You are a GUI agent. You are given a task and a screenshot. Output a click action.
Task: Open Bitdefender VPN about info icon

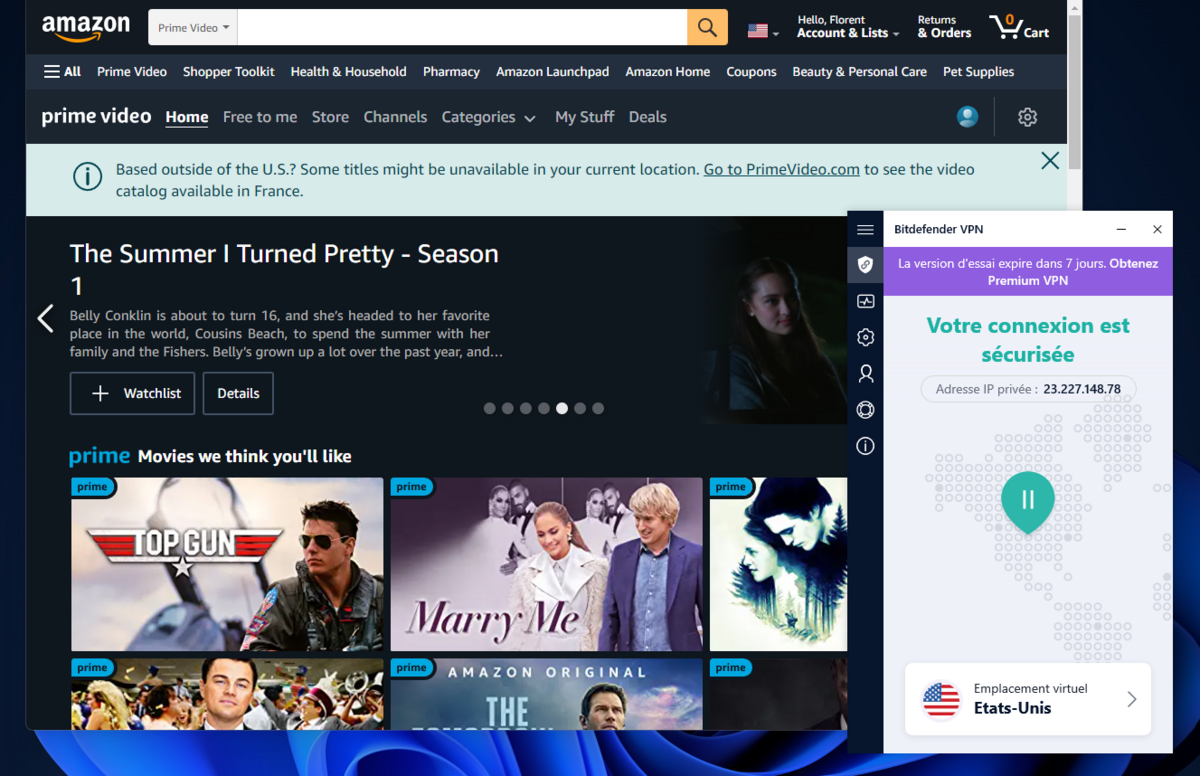point(866,446)
